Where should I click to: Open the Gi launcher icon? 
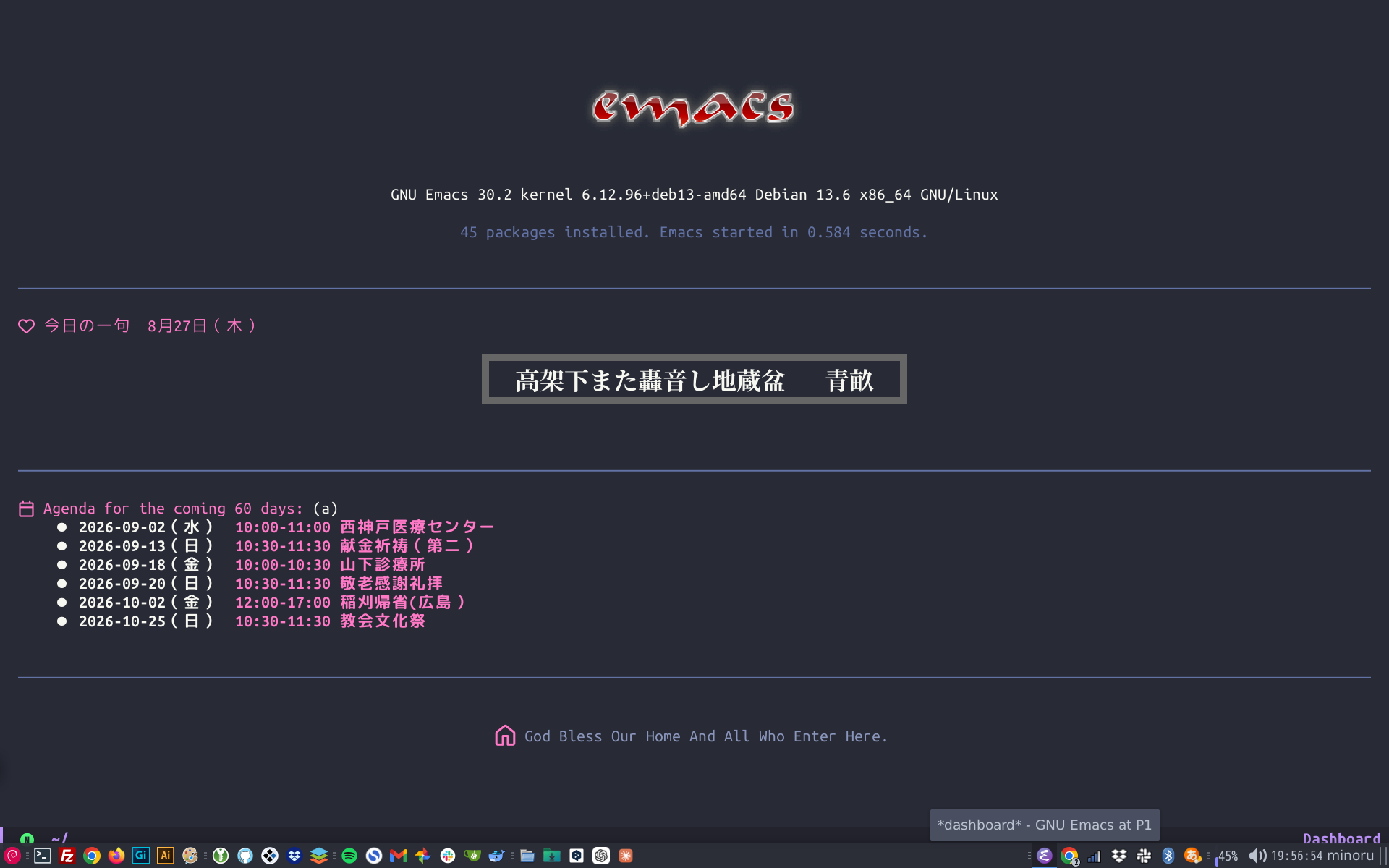[x=141, y=856]
